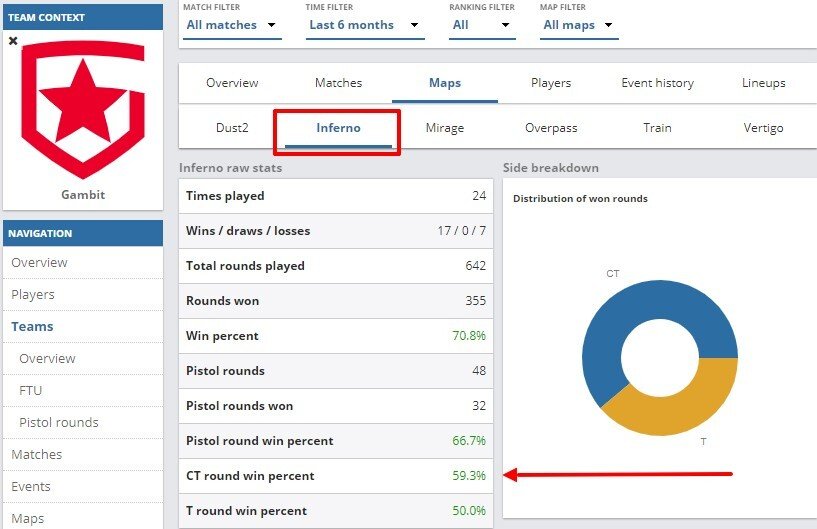
Task: Open the Ranking filter dropdown
Action: click(482, 25)
